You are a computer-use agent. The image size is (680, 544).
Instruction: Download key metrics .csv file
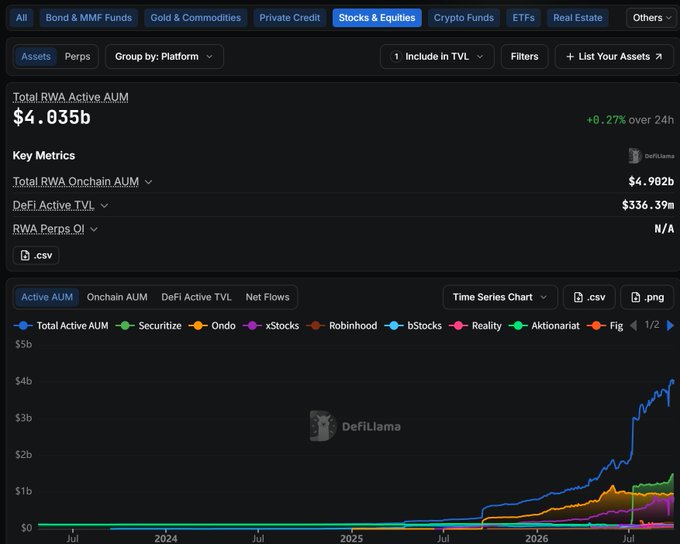[x=36, y=255]
